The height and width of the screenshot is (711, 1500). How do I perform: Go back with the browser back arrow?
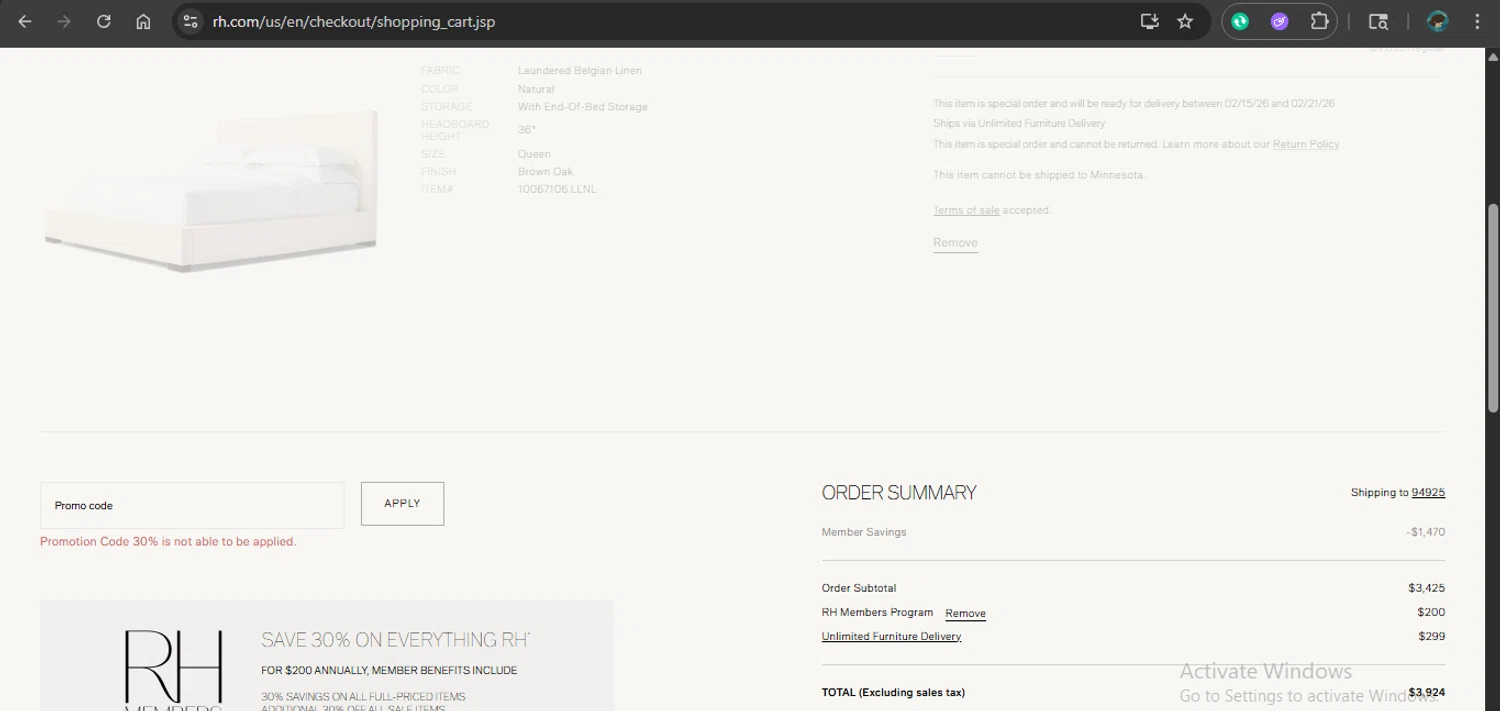pos(25,21)
